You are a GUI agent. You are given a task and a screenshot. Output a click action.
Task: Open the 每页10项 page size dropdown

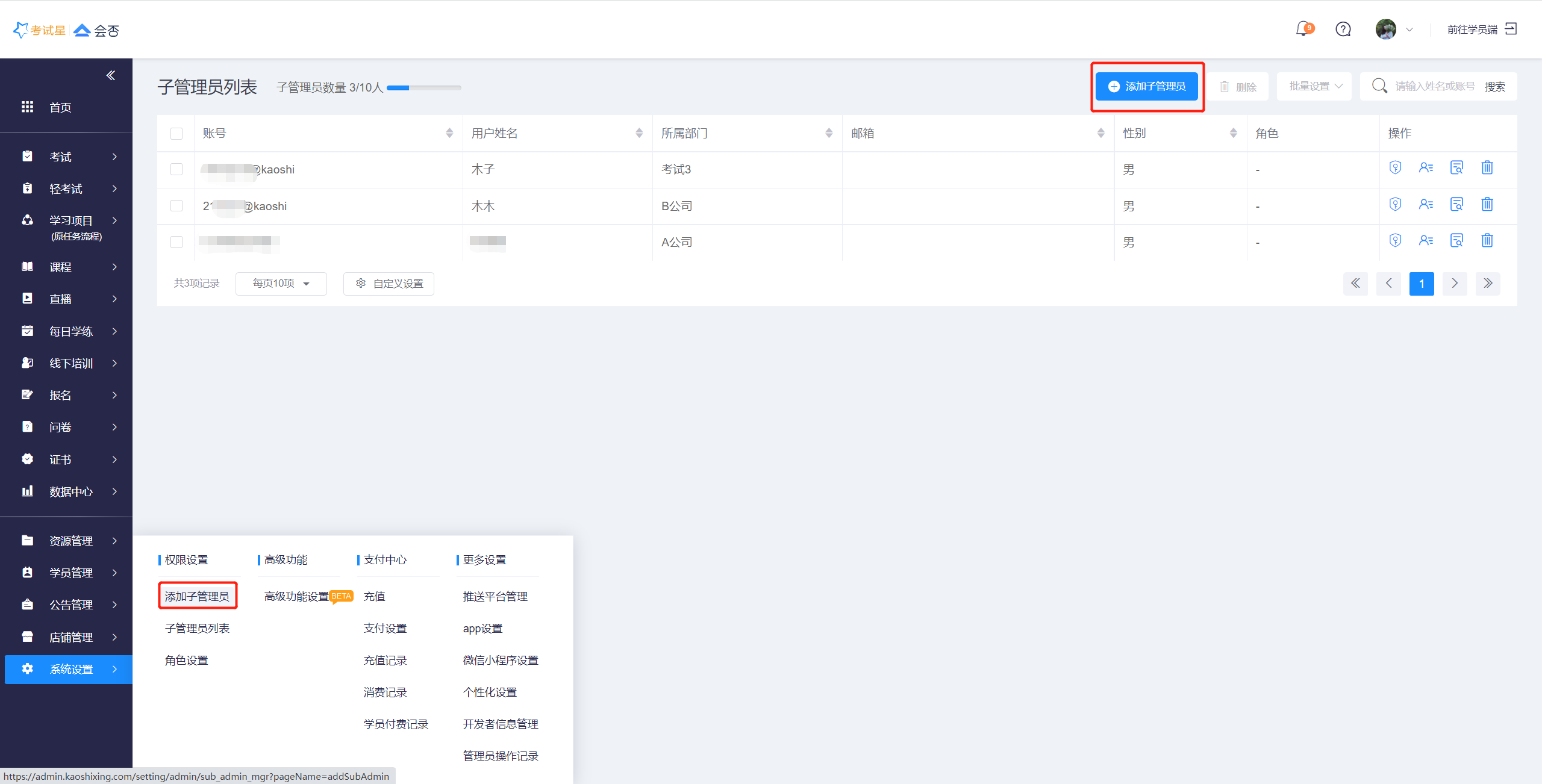281,284
